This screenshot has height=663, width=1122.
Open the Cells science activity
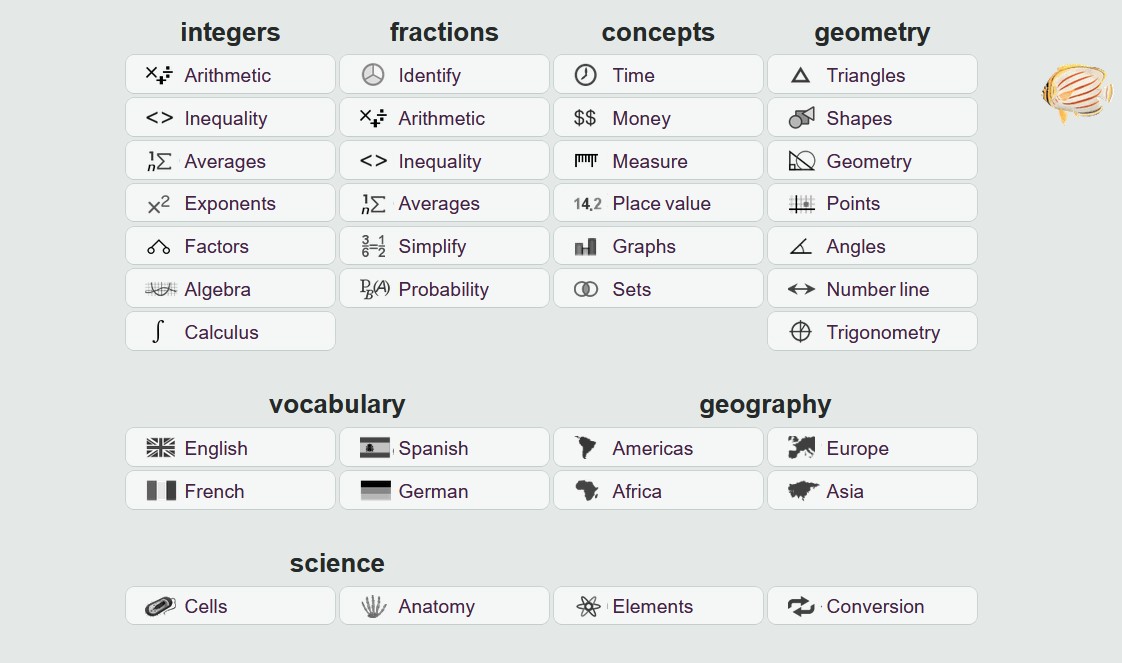[x=230, y=606]
